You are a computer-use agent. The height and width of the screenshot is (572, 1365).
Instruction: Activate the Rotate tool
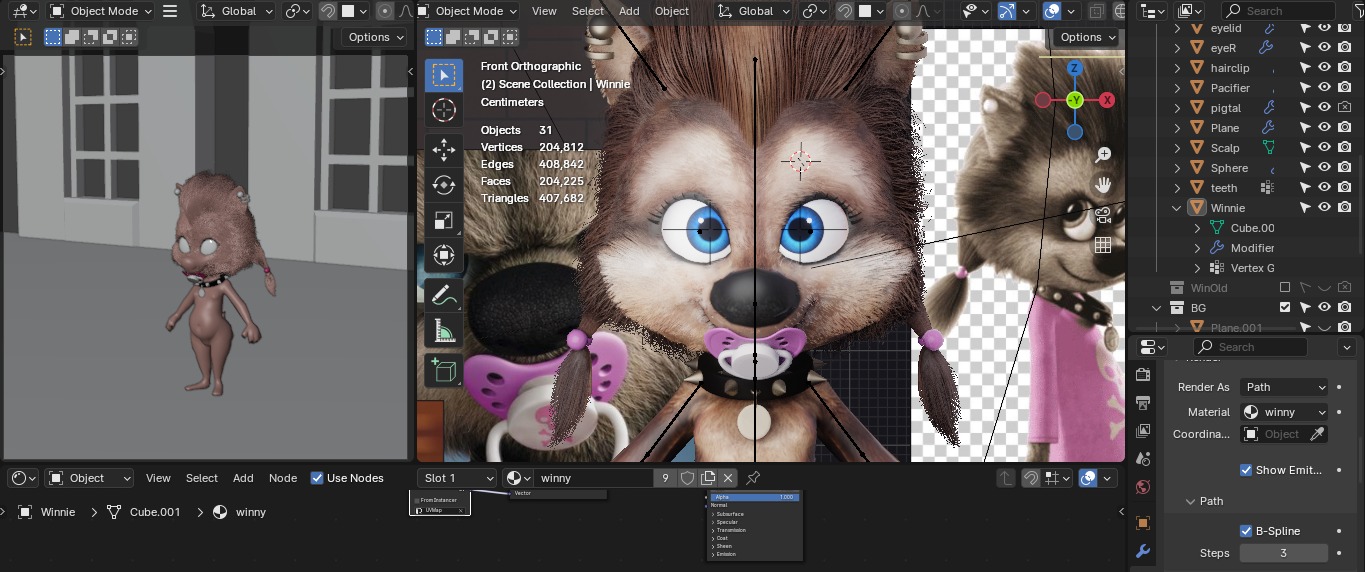point(444,185)
